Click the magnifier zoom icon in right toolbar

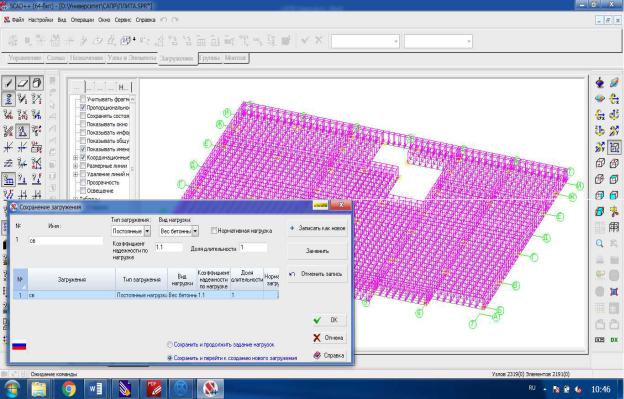[600, 243]
